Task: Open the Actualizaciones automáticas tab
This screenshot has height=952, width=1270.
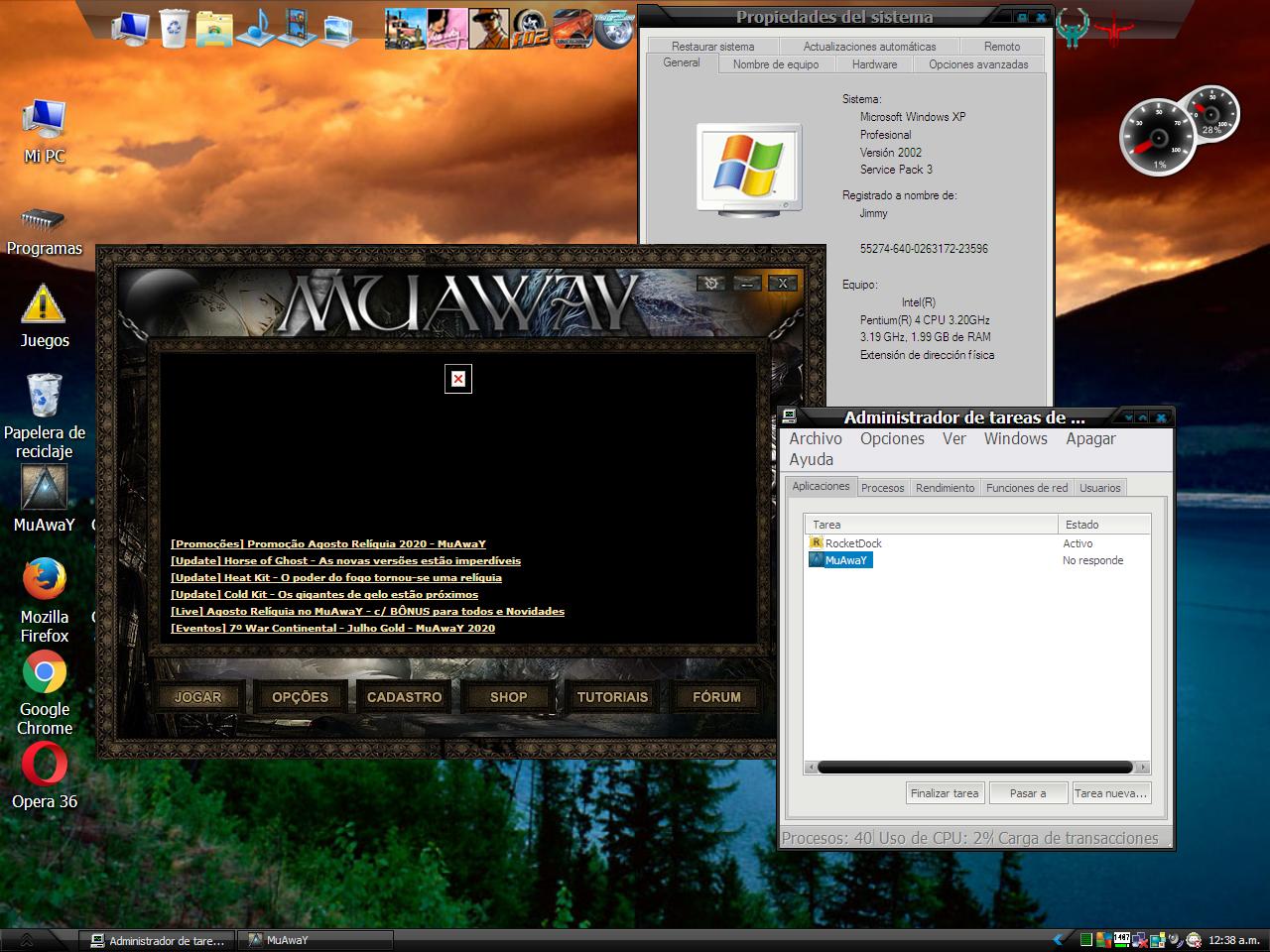Action: (x=869, y=47)
